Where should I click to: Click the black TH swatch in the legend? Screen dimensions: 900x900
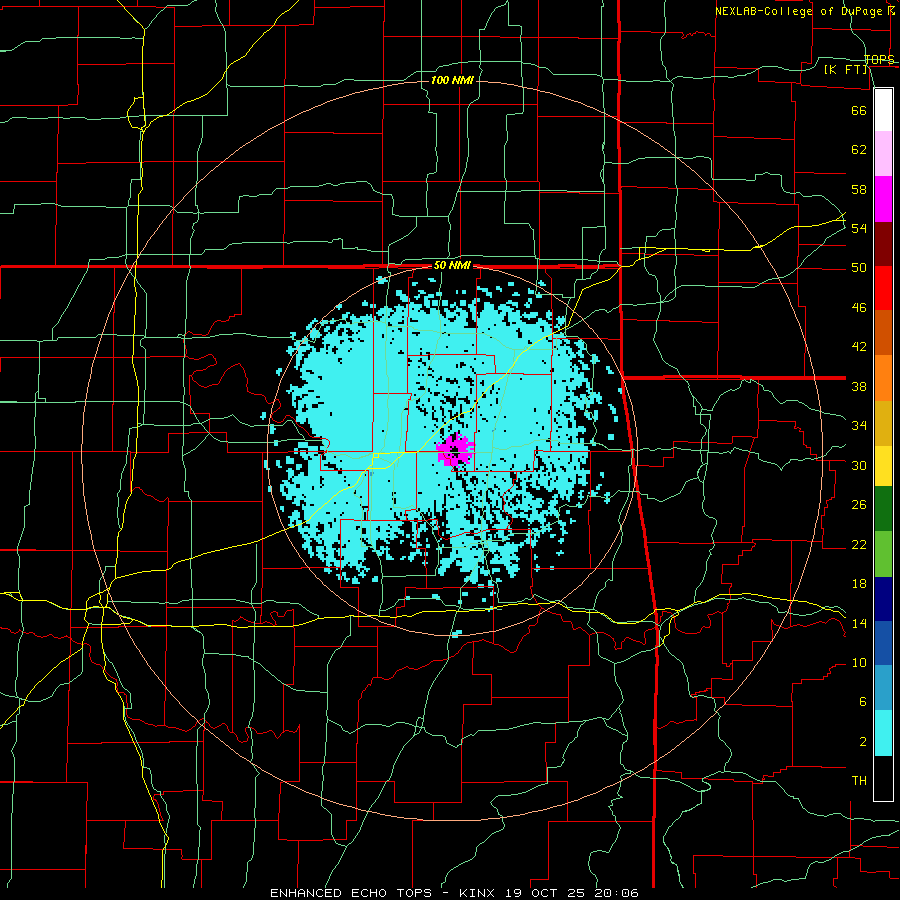pyautogui.click(x=883, y=778)
